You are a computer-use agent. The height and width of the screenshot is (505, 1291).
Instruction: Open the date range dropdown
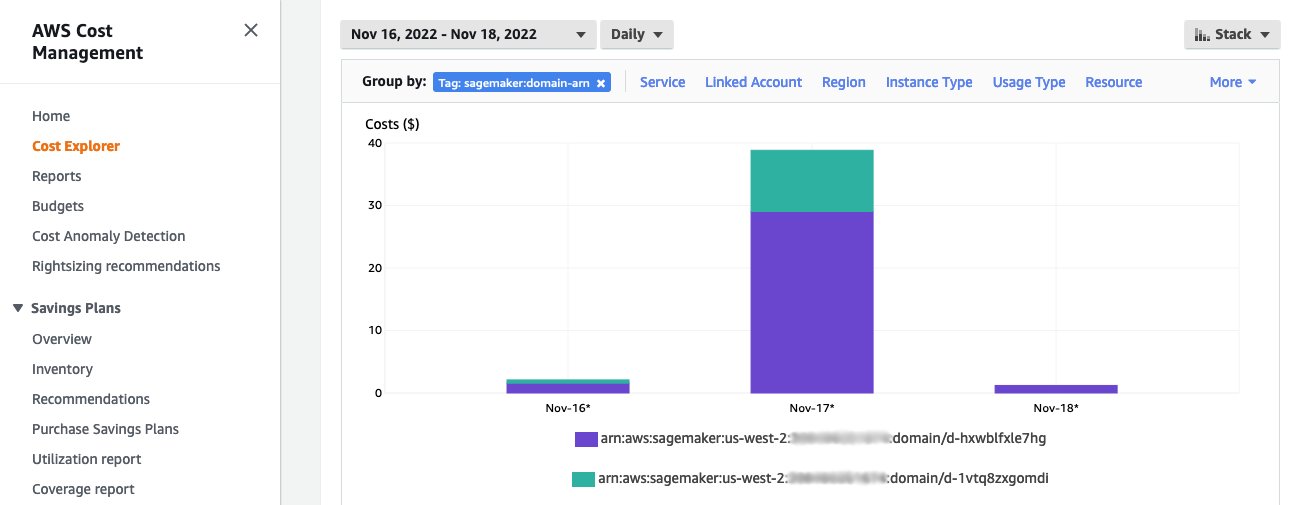468,34
